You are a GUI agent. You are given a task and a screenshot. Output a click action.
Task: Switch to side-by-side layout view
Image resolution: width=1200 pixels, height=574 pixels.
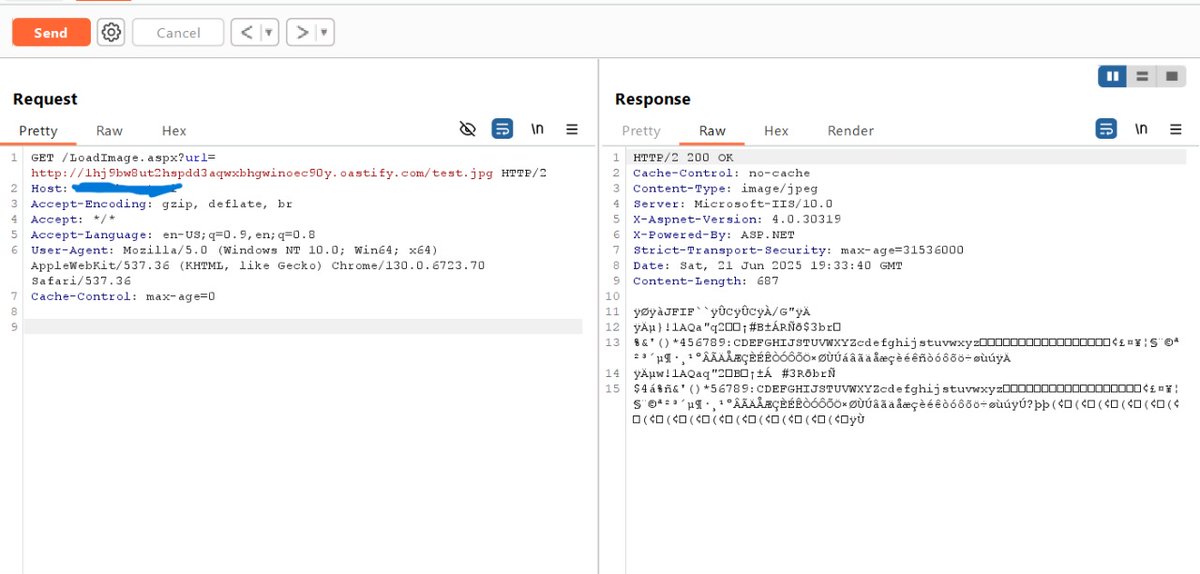click(1112, 76)
